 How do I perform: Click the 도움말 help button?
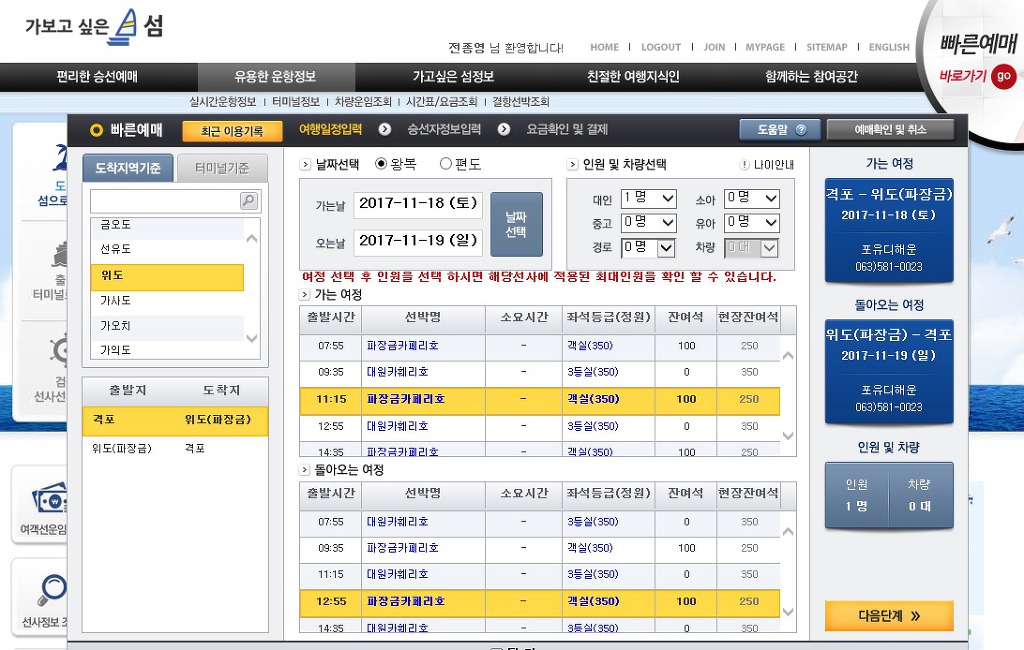pyautogui.click(x=781, y=129)
